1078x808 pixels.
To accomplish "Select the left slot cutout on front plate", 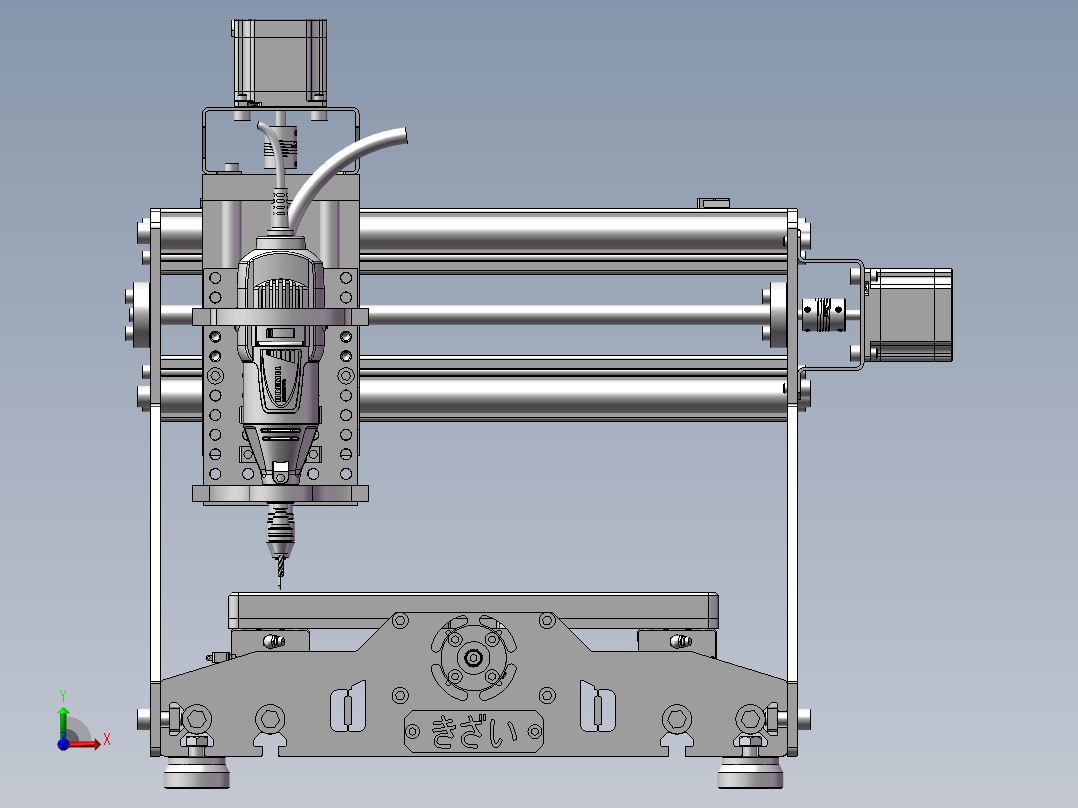I will 349,706.
